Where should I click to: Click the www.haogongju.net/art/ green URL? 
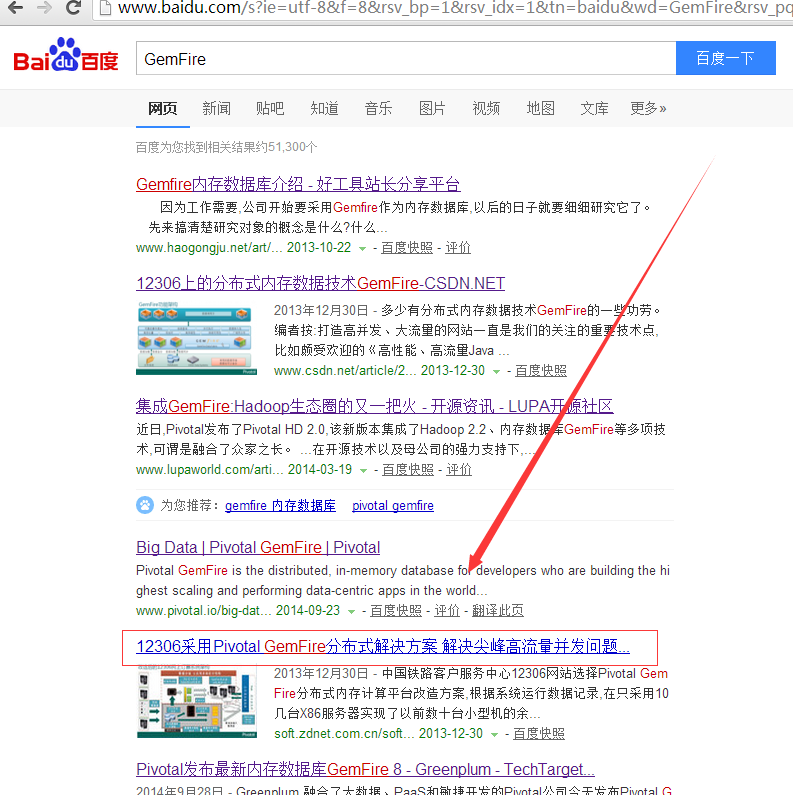[209, 248]
